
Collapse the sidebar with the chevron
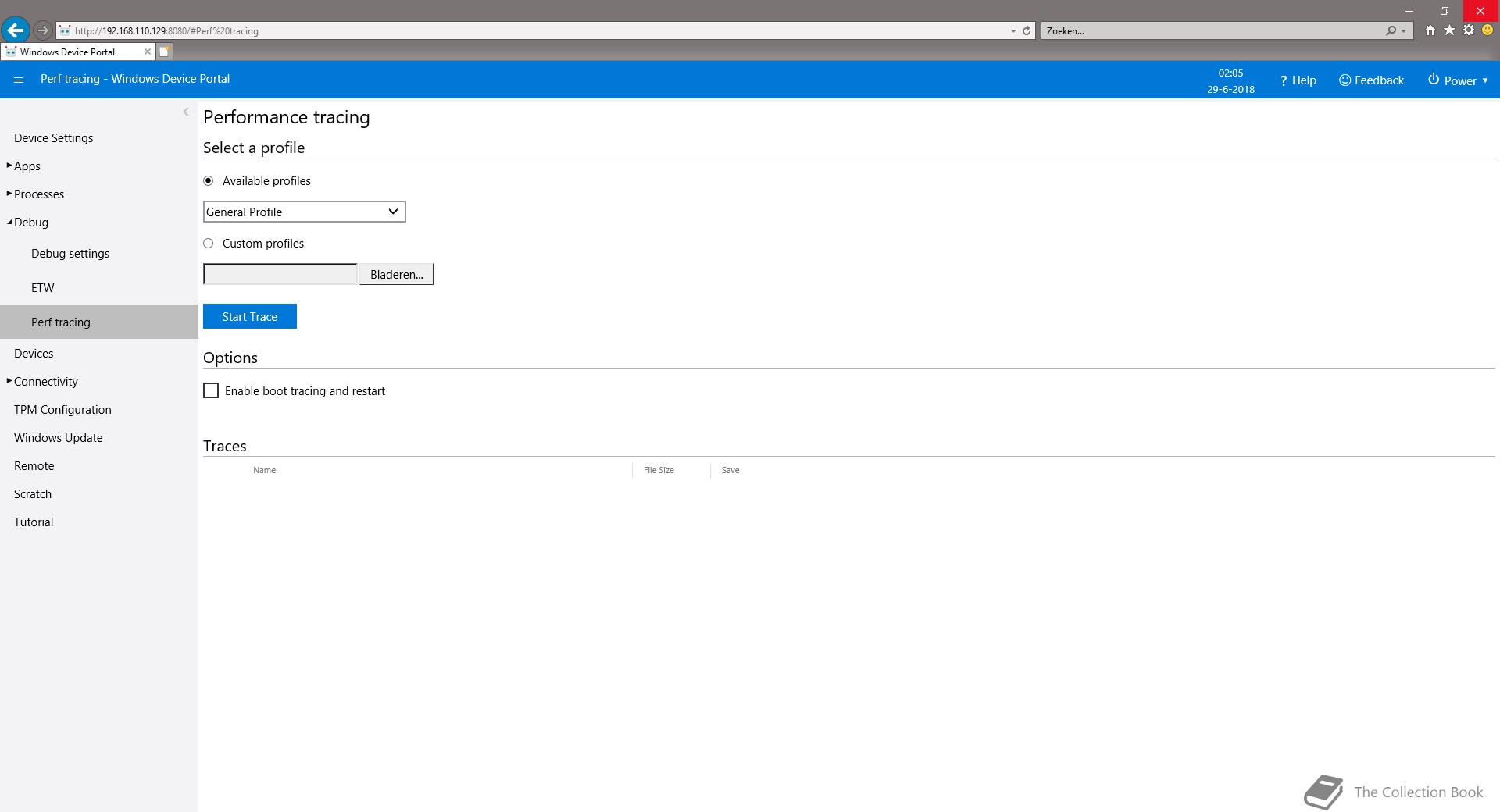pos(186,112)
